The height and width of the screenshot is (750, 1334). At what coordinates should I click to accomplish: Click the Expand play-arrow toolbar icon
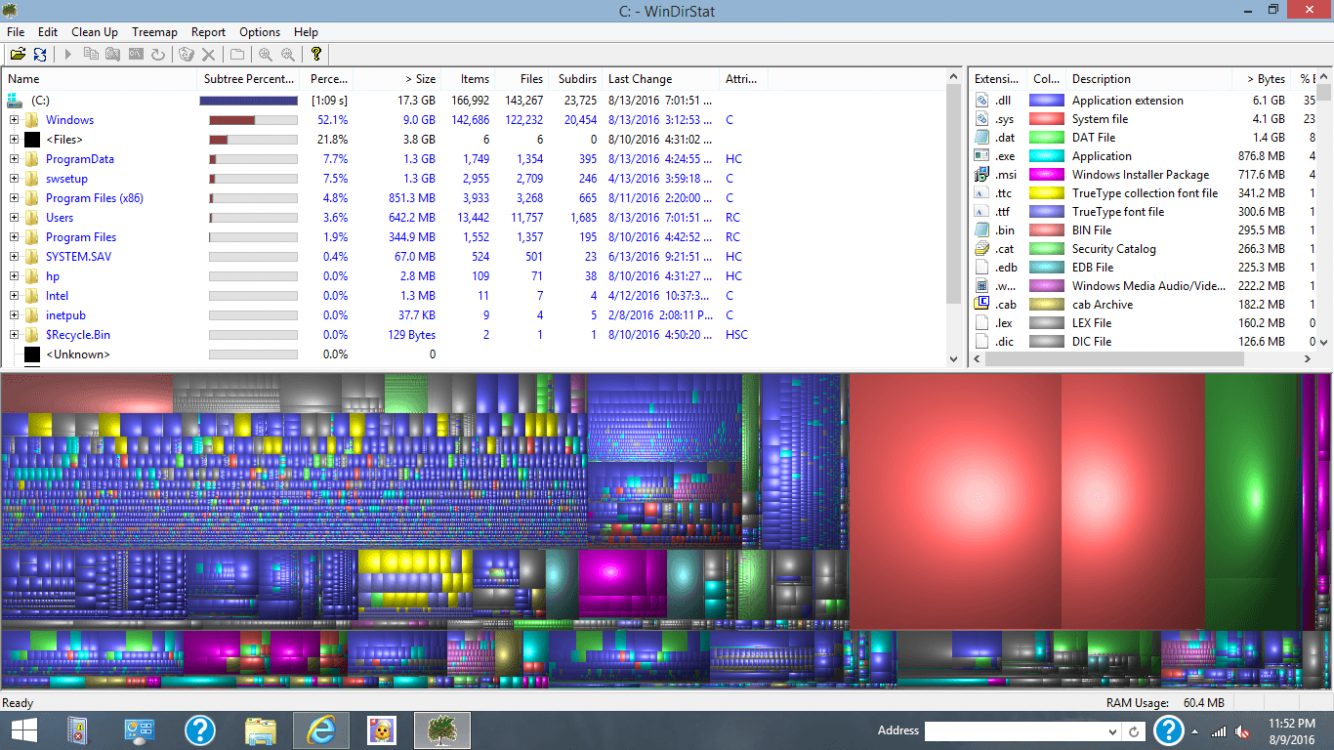tap(68, 54)
